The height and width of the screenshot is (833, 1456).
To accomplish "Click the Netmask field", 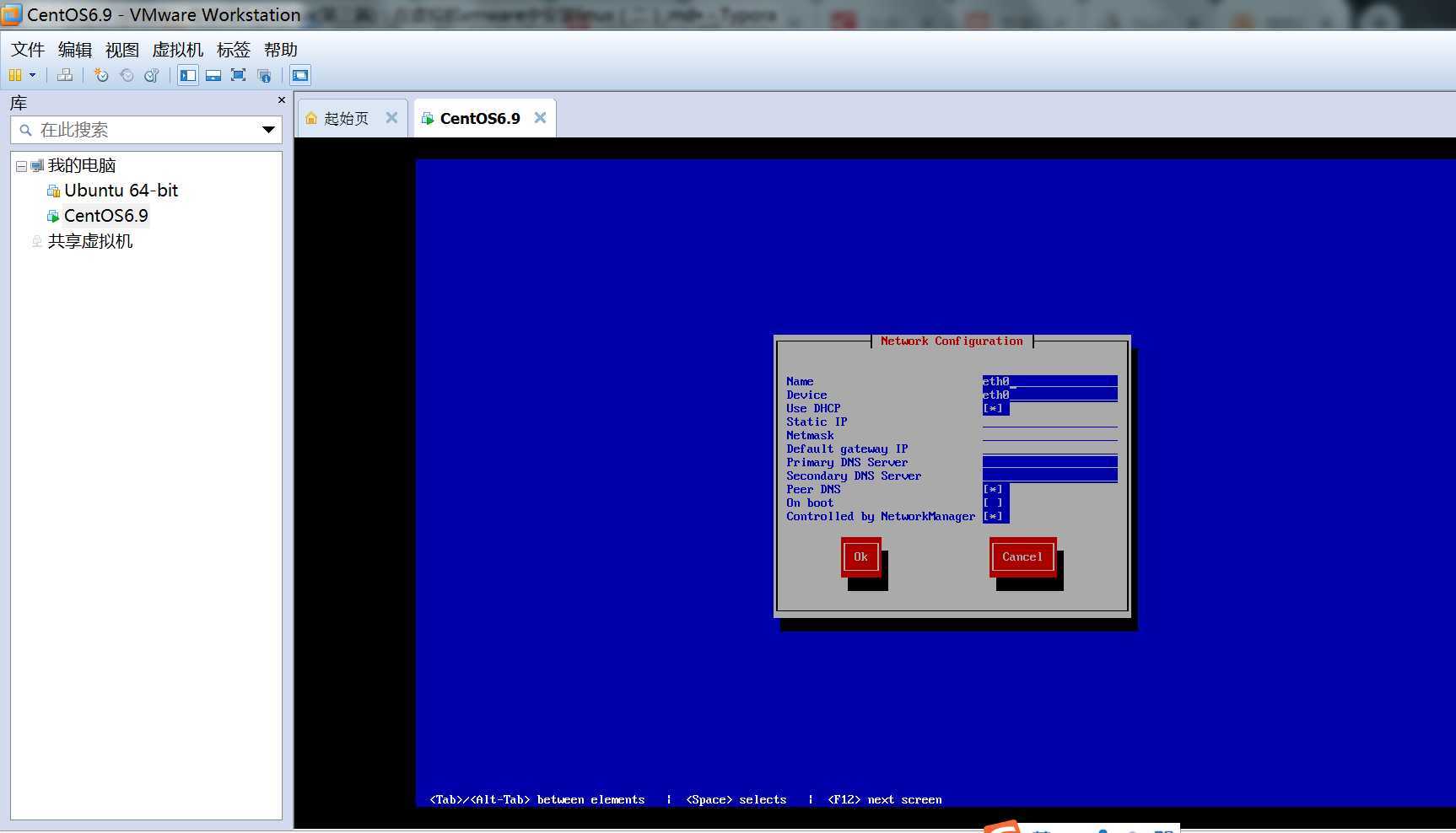I will pyautogui.click(x=1049, y=435).
